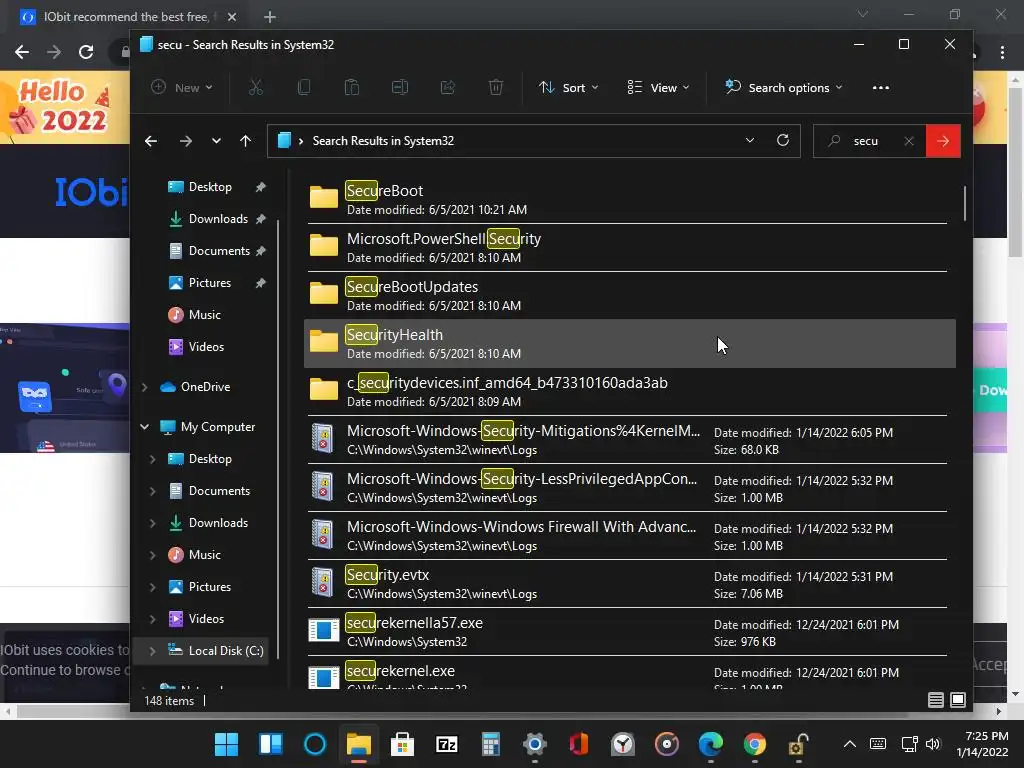Click the volume icon in system tray

(x=933, y=744)
